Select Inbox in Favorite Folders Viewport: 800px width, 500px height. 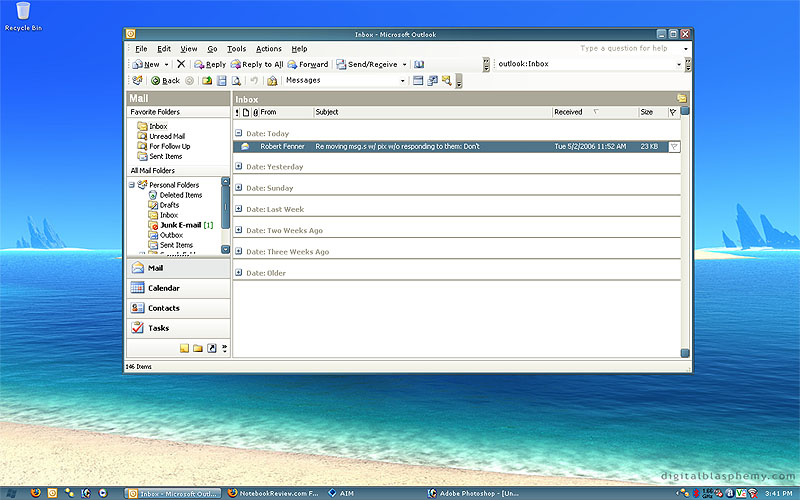point(152,126)
